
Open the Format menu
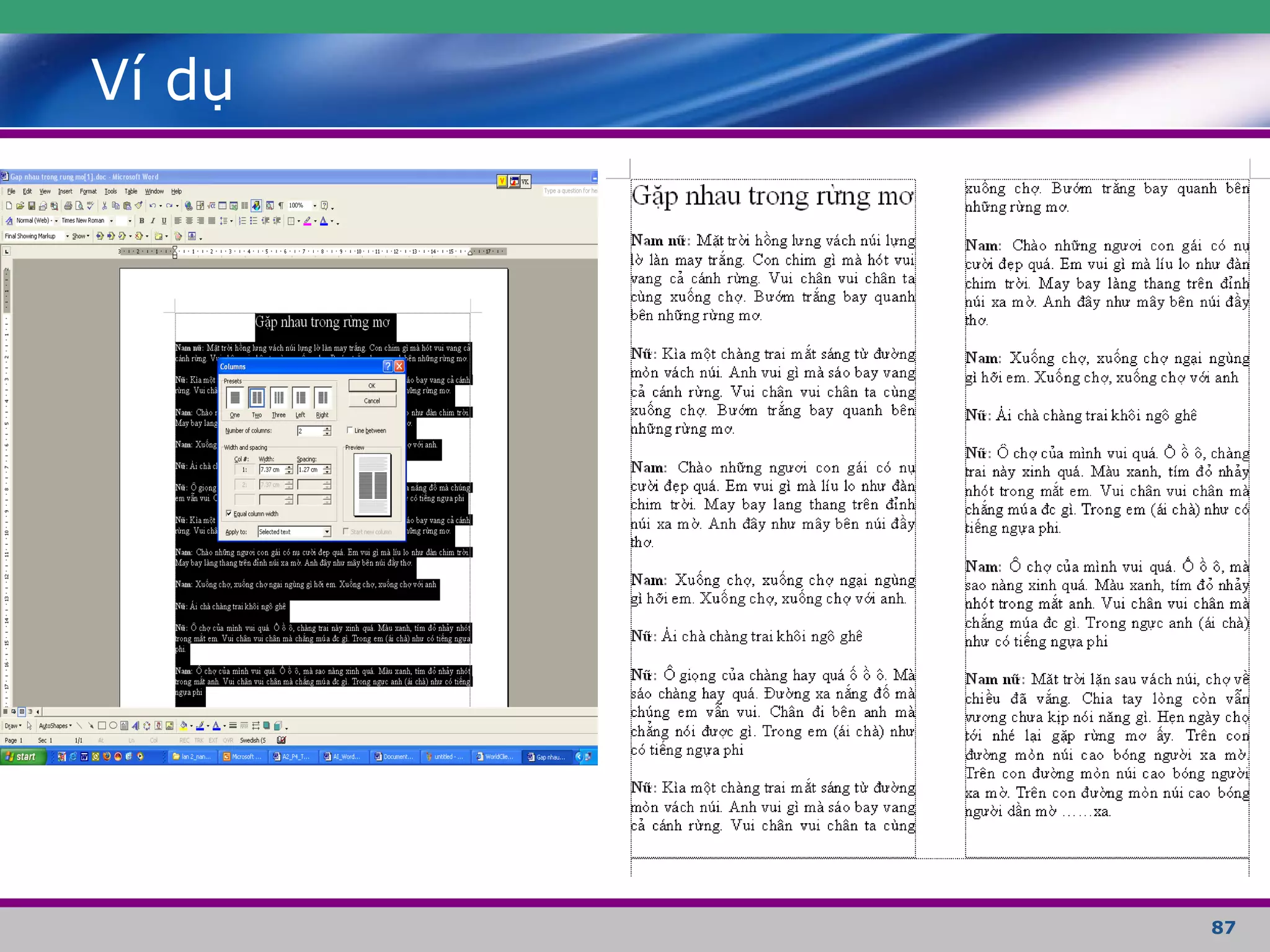pos(88,192)
